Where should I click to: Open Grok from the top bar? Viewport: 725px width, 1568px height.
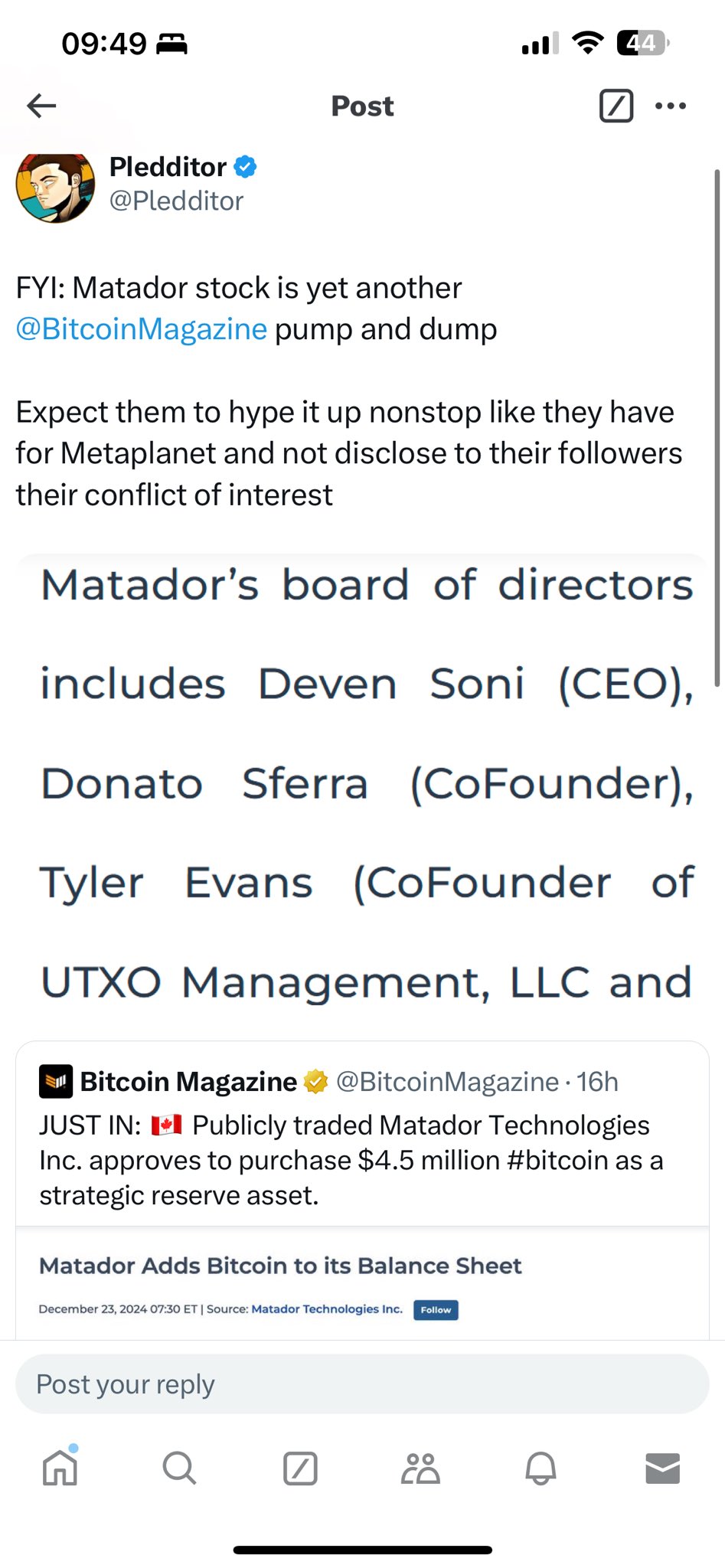tap(616, 106)
